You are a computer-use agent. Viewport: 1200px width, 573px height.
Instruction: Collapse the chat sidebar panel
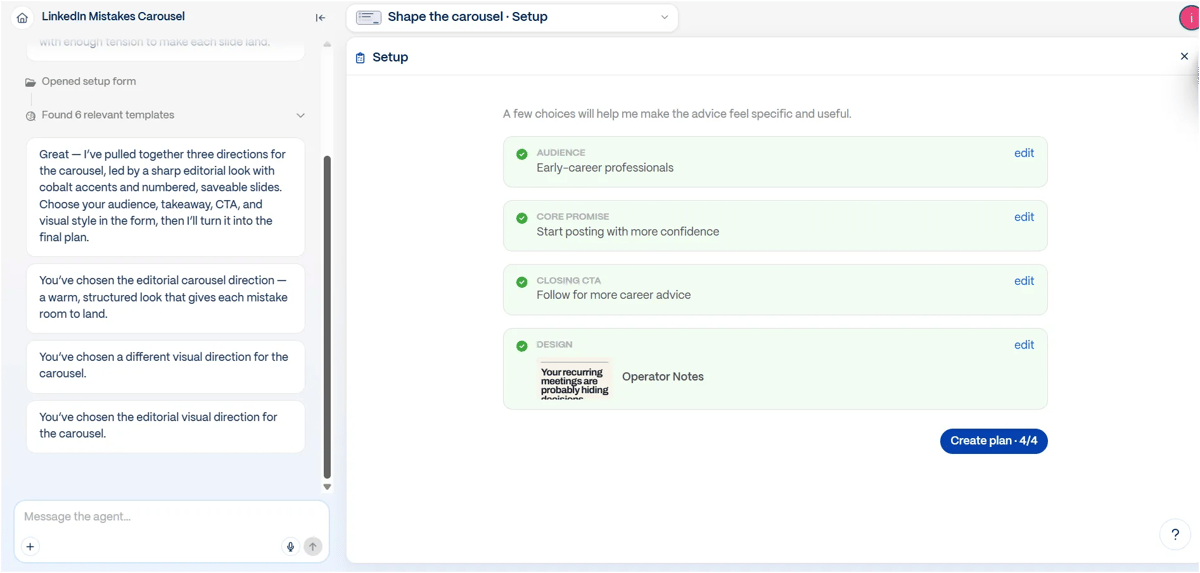(320, 17)
